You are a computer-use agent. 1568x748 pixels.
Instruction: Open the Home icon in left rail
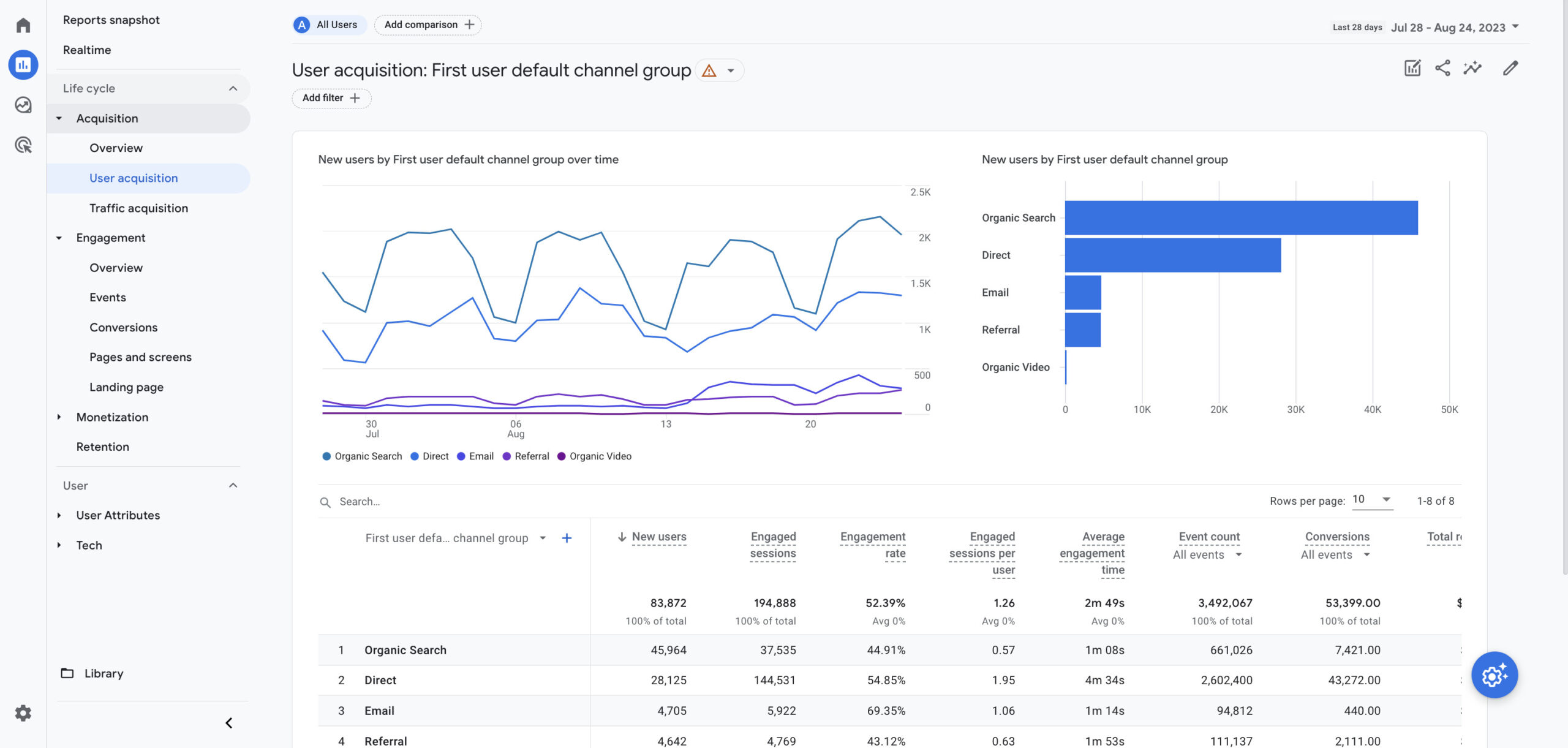[x=23, y=25]
